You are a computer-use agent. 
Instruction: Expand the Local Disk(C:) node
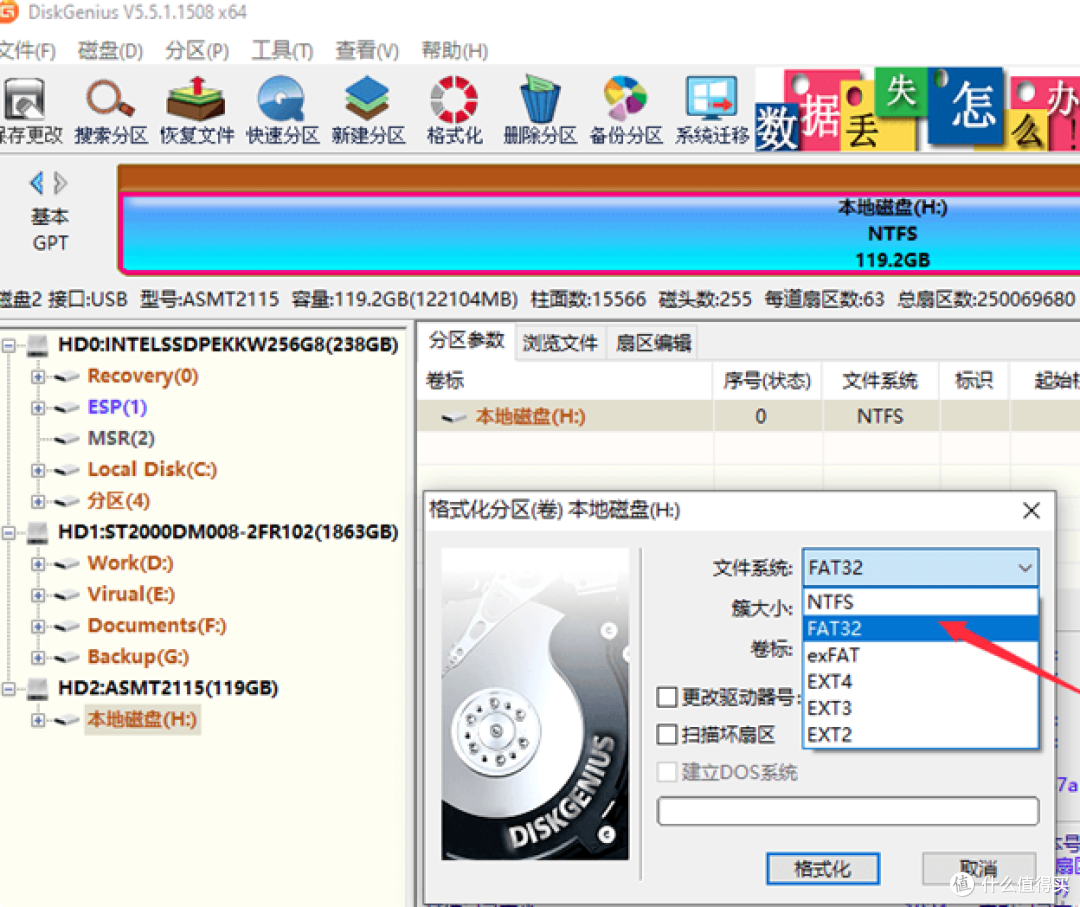pyautogui.click(x=38, y=470)
